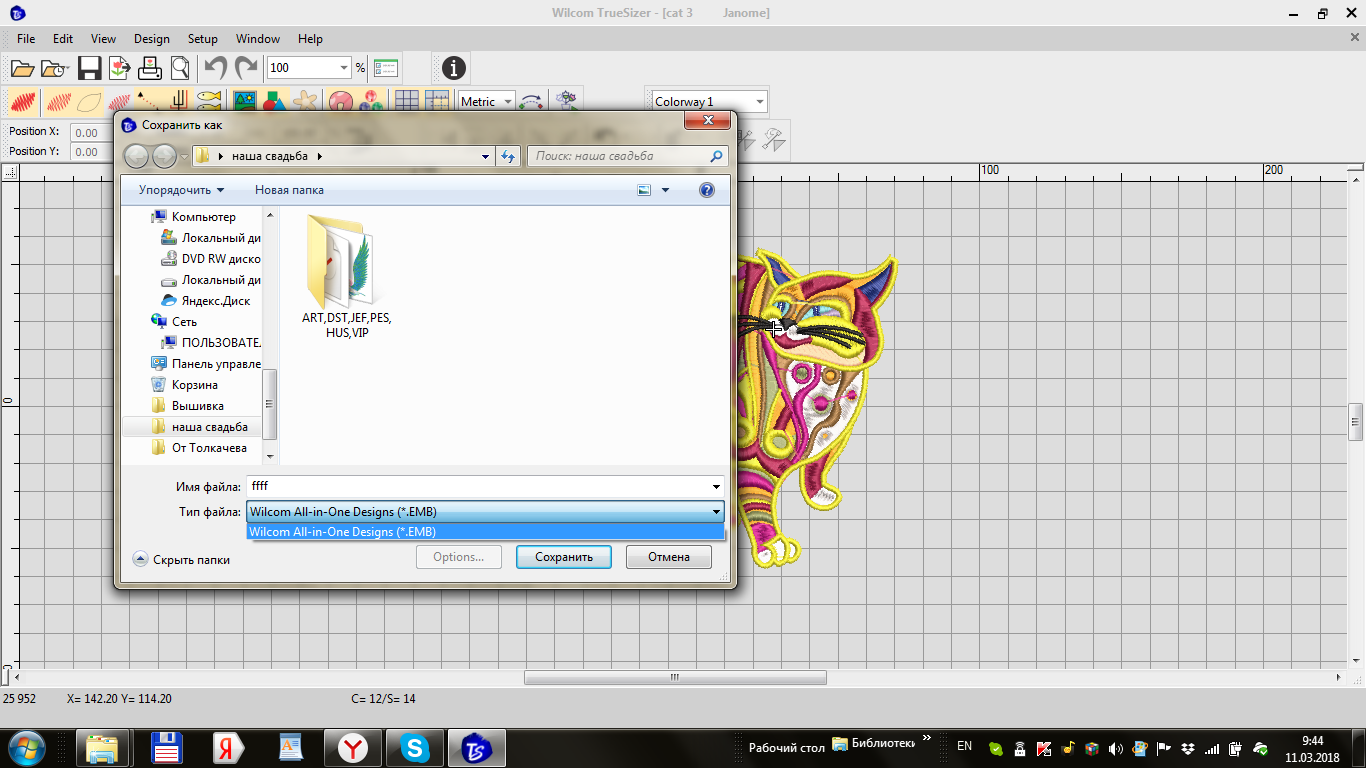Hide folders via Скрыть папки toggle
This screenshot has height=768, width=1366.
[181, 560]
